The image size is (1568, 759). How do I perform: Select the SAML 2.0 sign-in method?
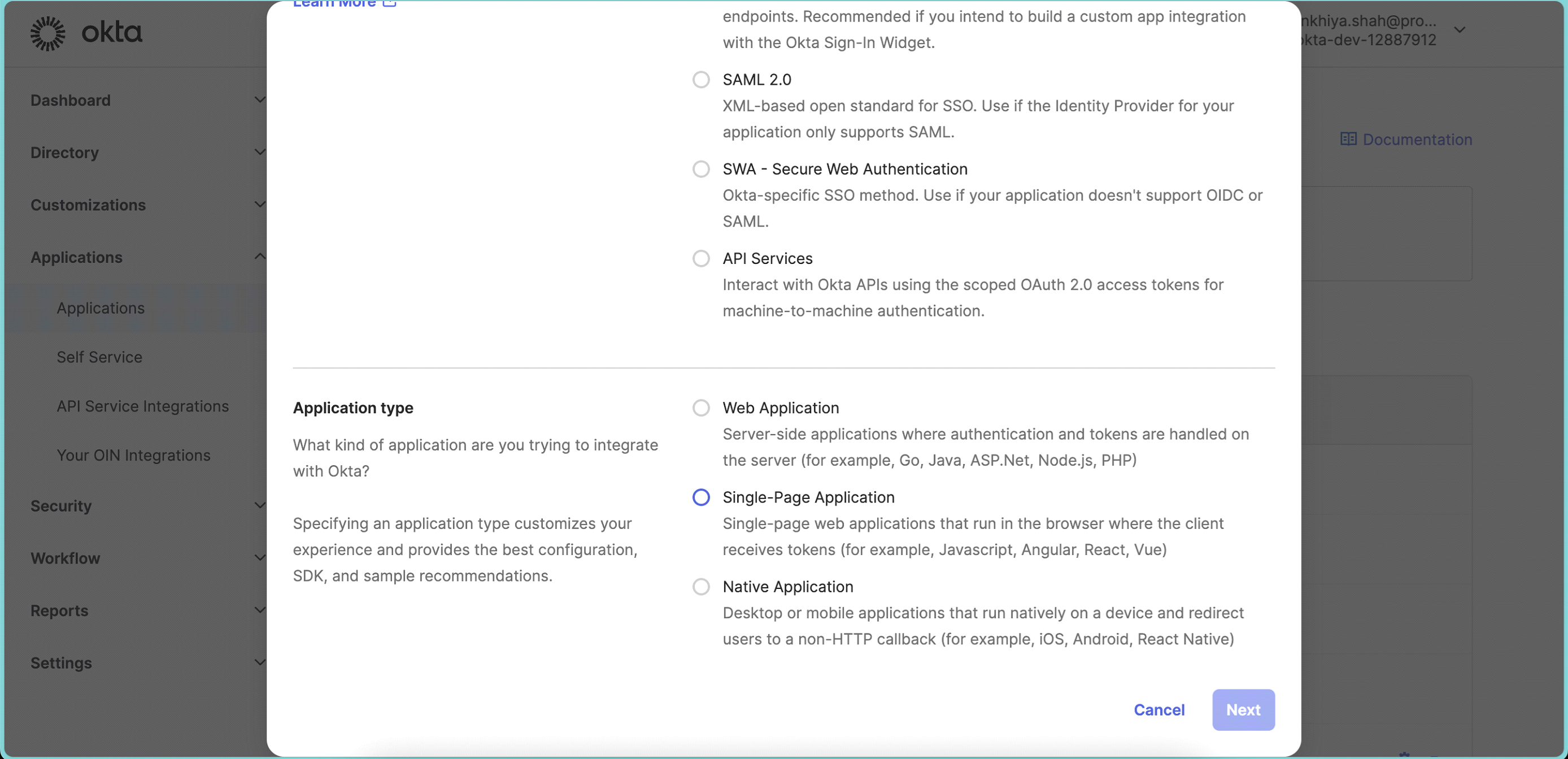pyautogui.click(x=700, y=79)
